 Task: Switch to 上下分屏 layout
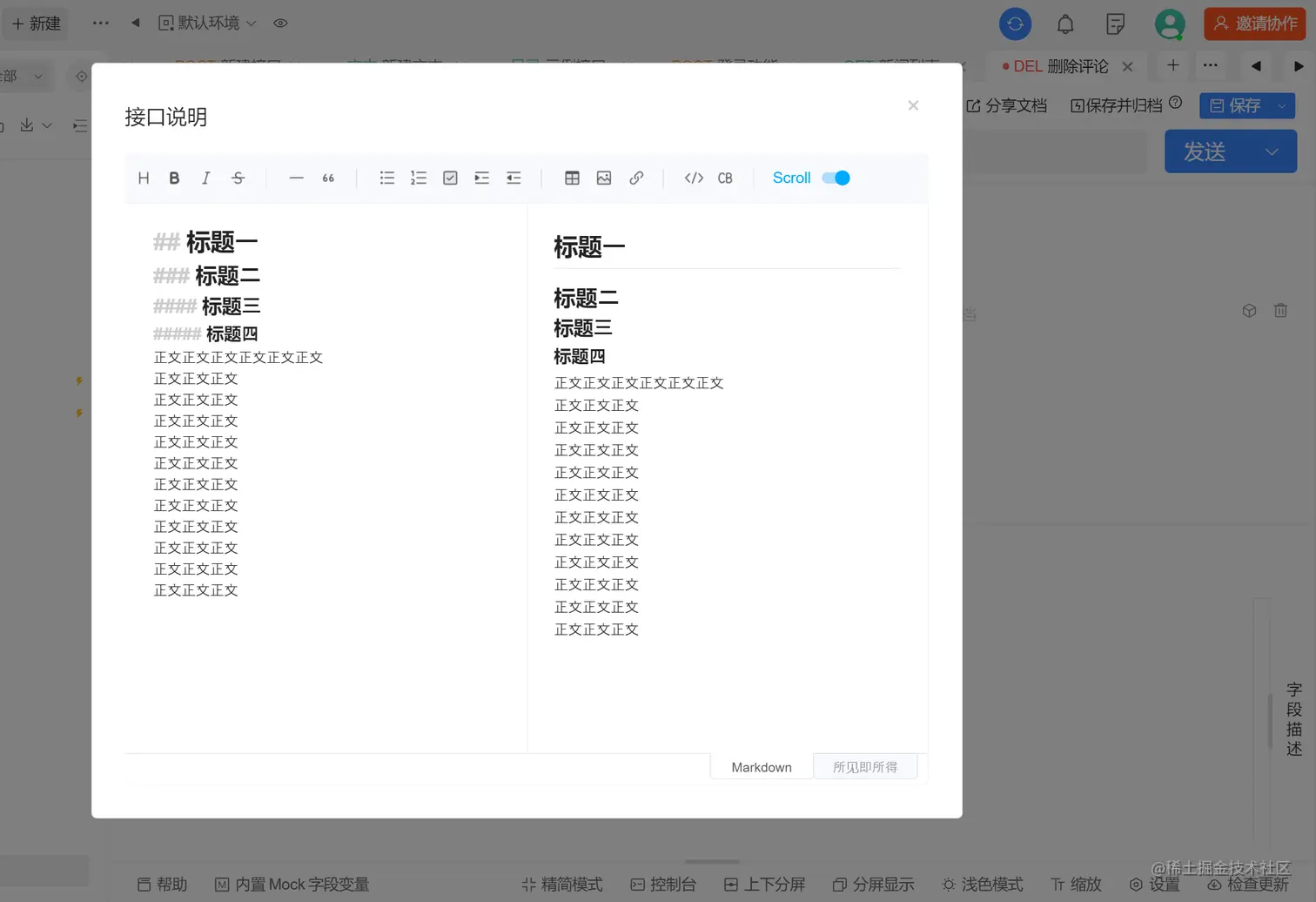764,884
